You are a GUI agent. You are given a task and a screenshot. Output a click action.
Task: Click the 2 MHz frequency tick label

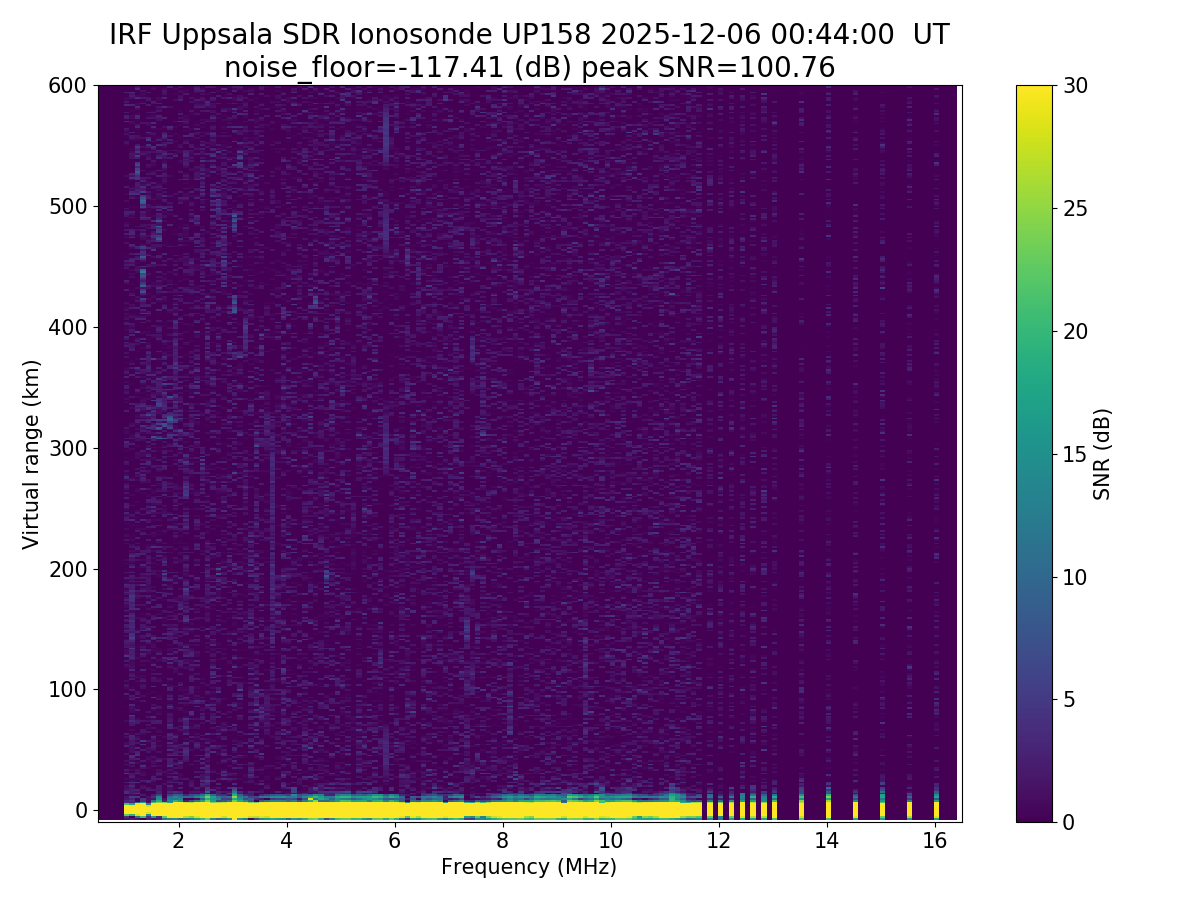coord(179,841)
